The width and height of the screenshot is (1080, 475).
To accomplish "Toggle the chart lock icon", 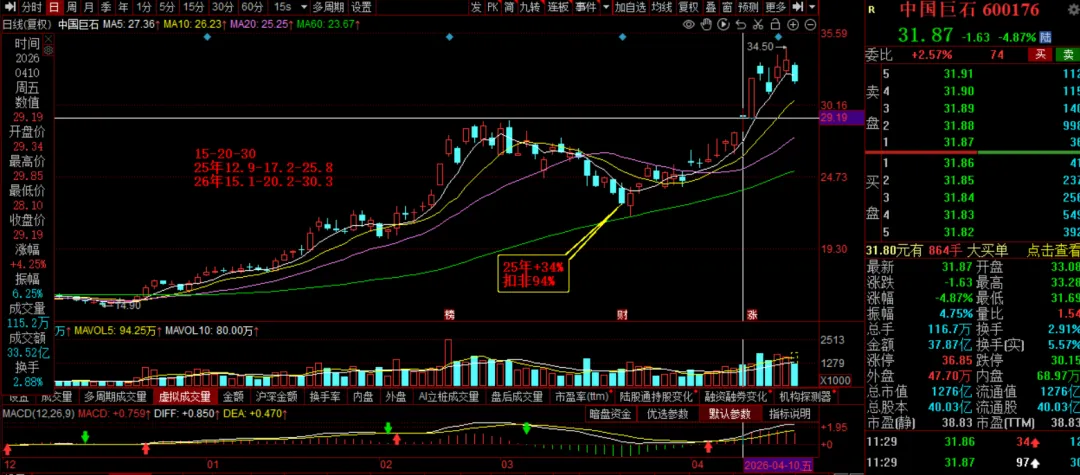I will (x=775, y=25).
